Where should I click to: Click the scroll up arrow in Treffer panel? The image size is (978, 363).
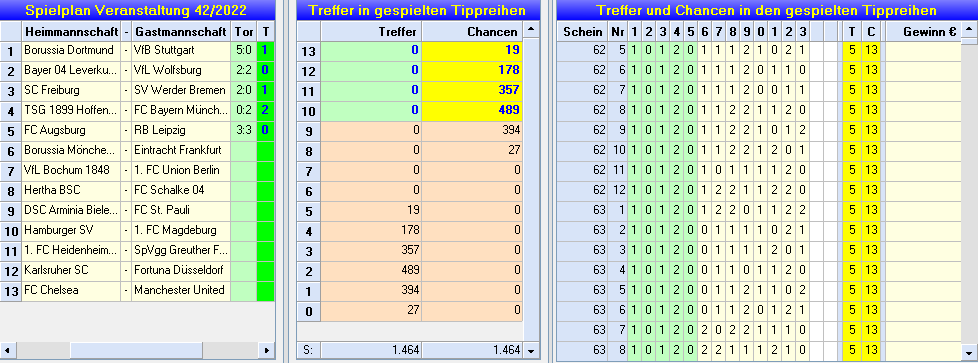tap(530, 29)
